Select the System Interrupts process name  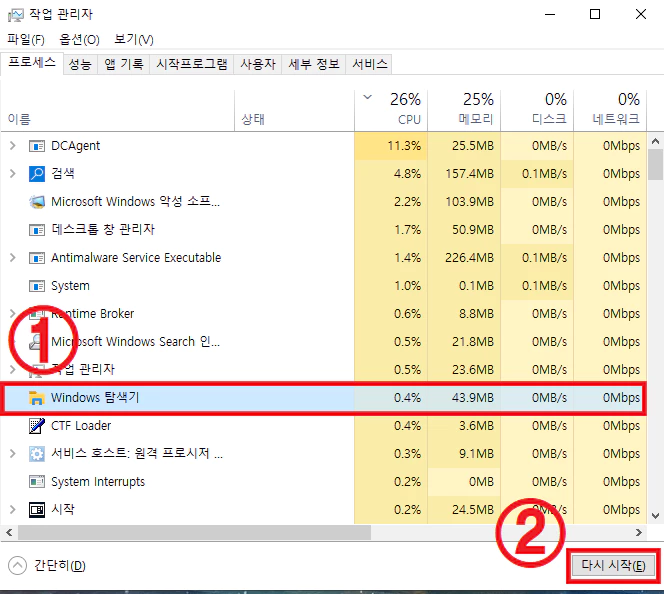(98, 482)
